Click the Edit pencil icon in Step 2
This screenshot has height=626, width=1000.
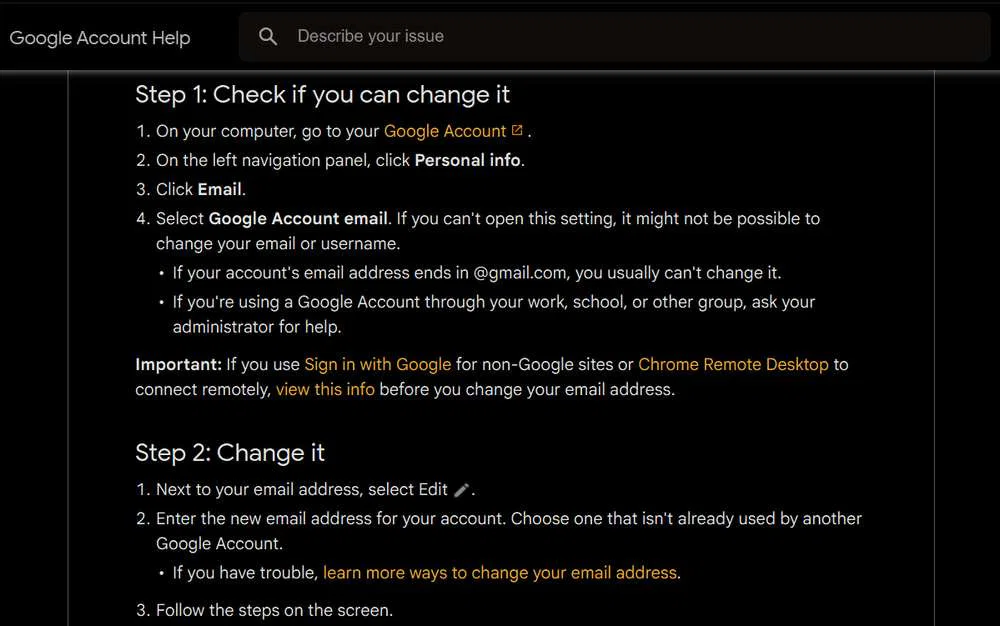click(461, 490)
